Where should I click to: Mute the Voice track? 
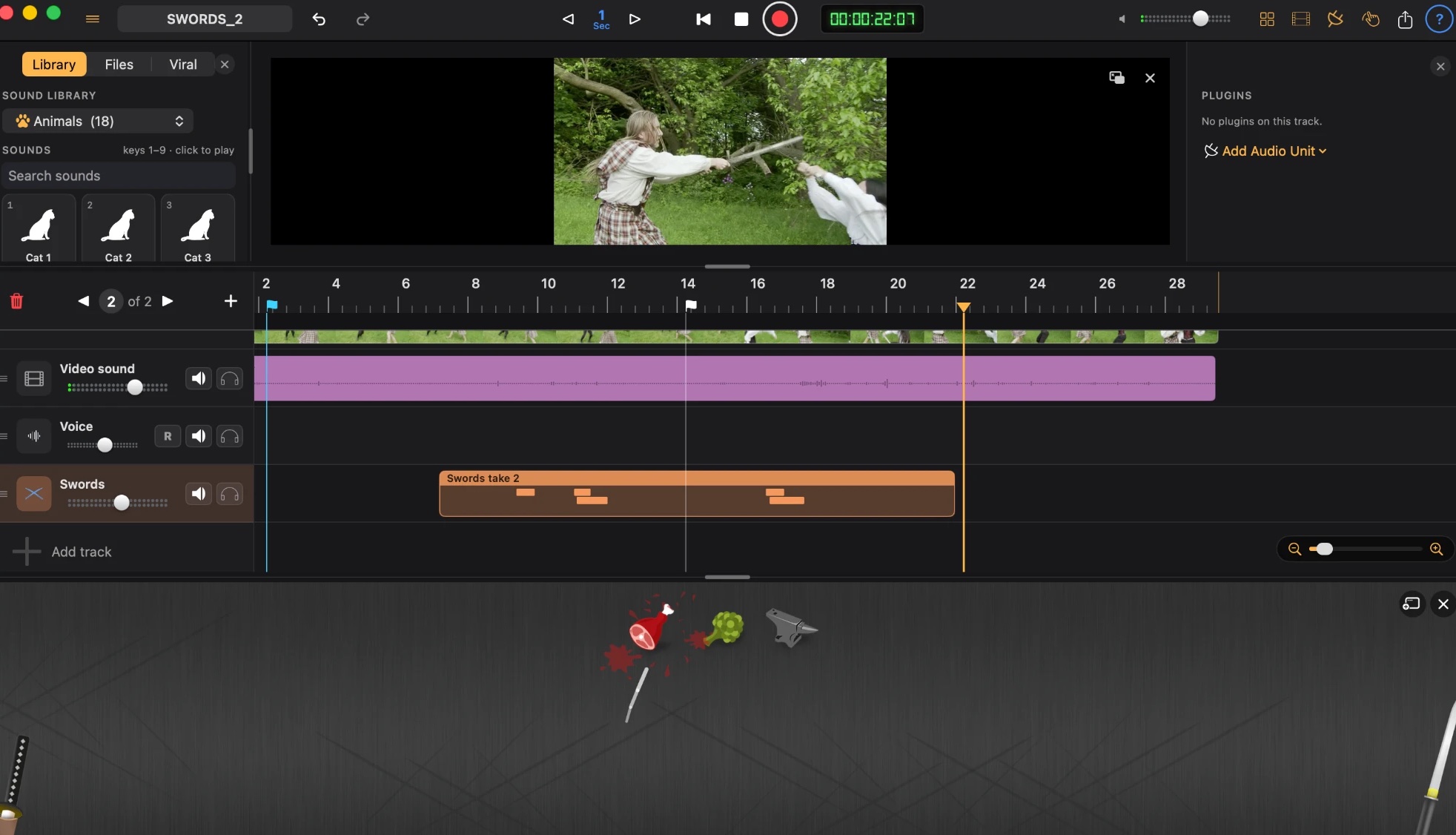click(199, 437)
